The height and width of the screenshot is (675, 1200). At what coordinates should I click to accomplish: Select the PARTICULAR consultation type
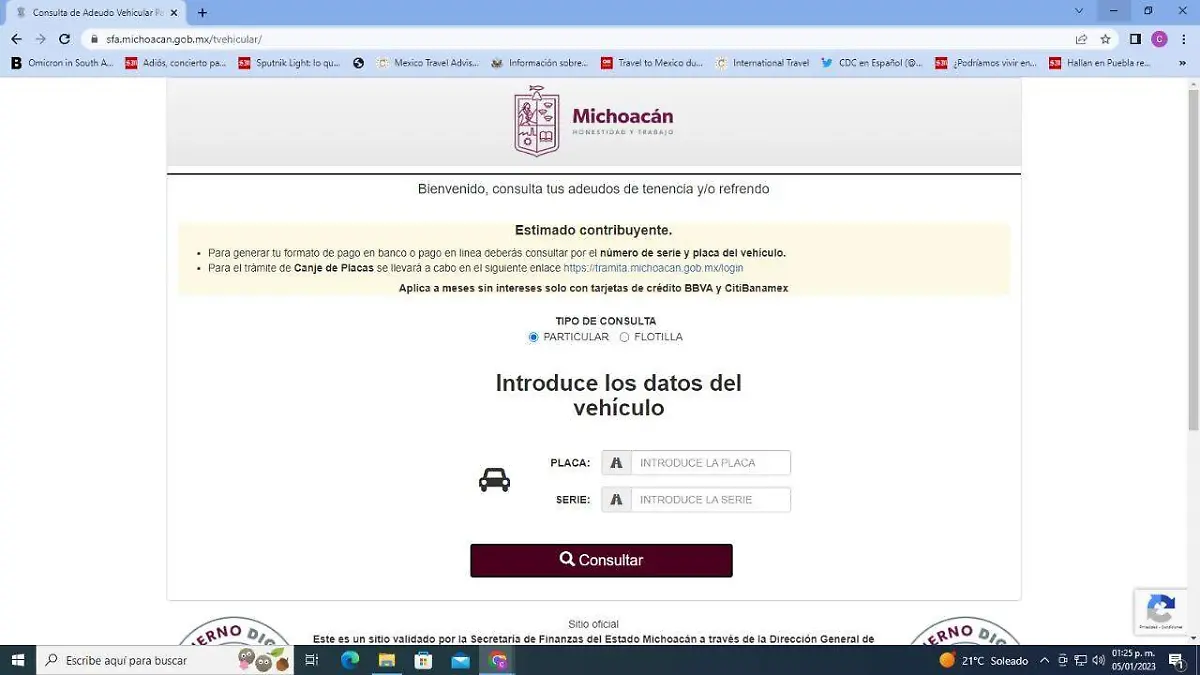(x=533, y=337)
